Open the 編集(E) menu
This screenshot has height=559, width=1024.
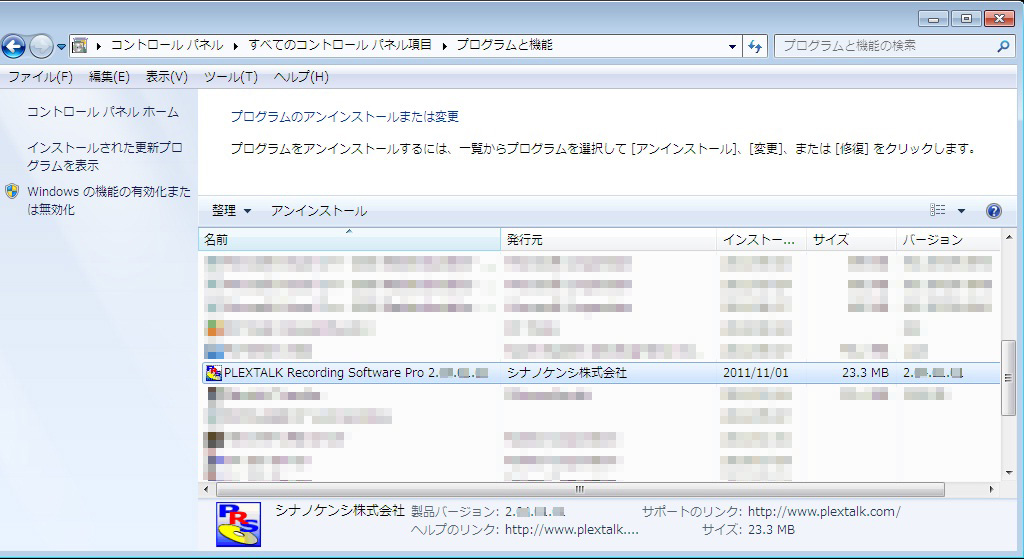point(109,77)
